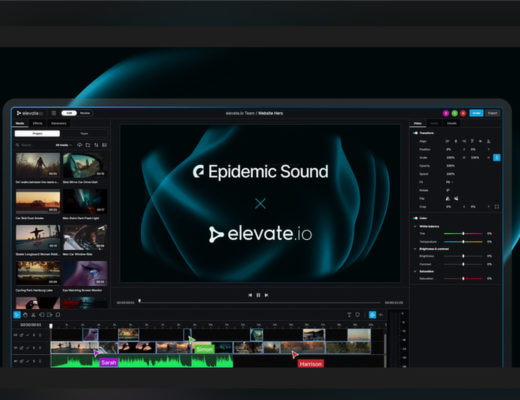Toggle the blue snapping button above the timeline
The image size is (520, 400).
(x=372, y=315)
